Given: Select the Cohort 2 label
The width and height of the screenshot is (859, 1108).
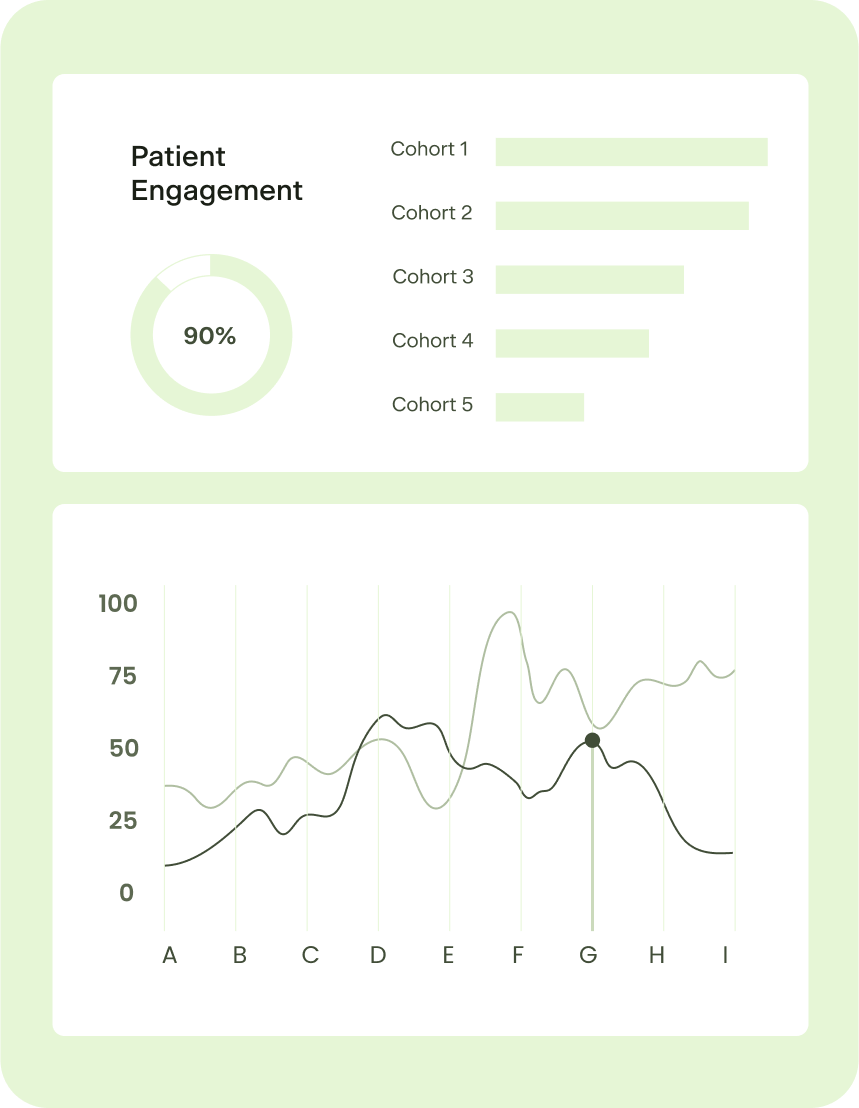Looking at the screenshot, I should pyautogui.click(x=431, y=213).
